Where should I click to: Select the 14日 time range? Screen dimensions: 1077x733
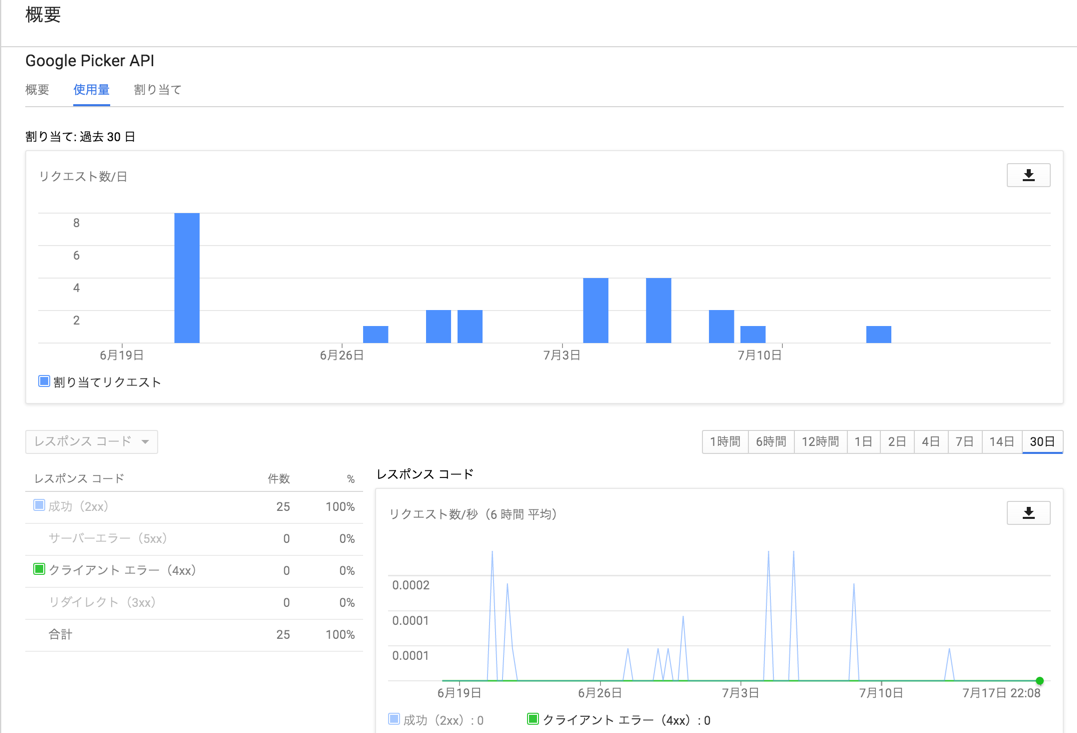tap(1000, 441)
